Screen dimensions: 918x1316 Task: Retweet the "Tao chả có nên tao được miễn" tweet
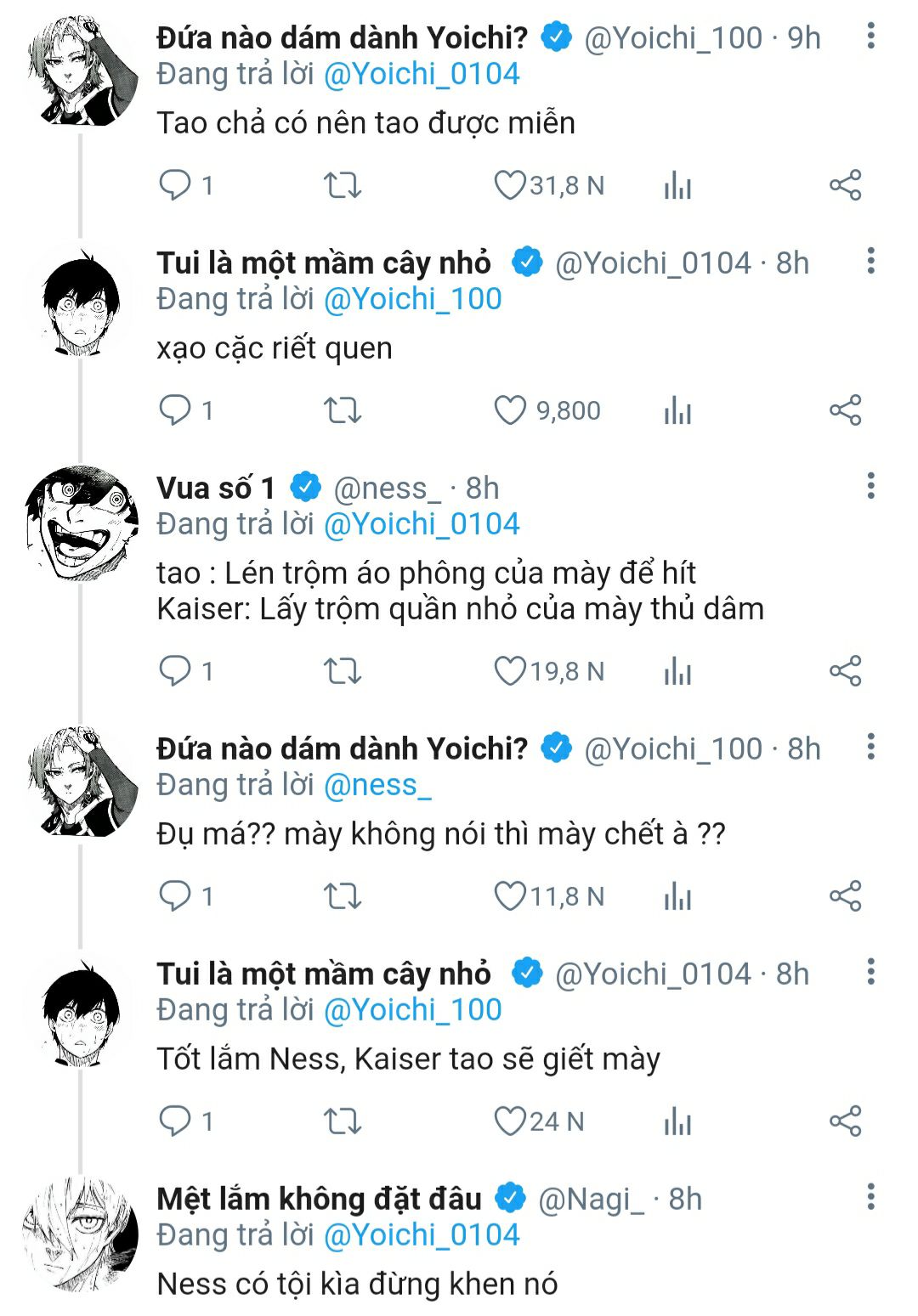pyautogui.click(x=343, y=185)
